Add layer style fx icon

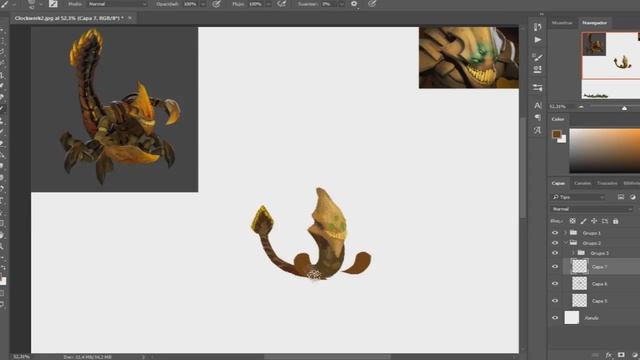[x=609, y=355]
